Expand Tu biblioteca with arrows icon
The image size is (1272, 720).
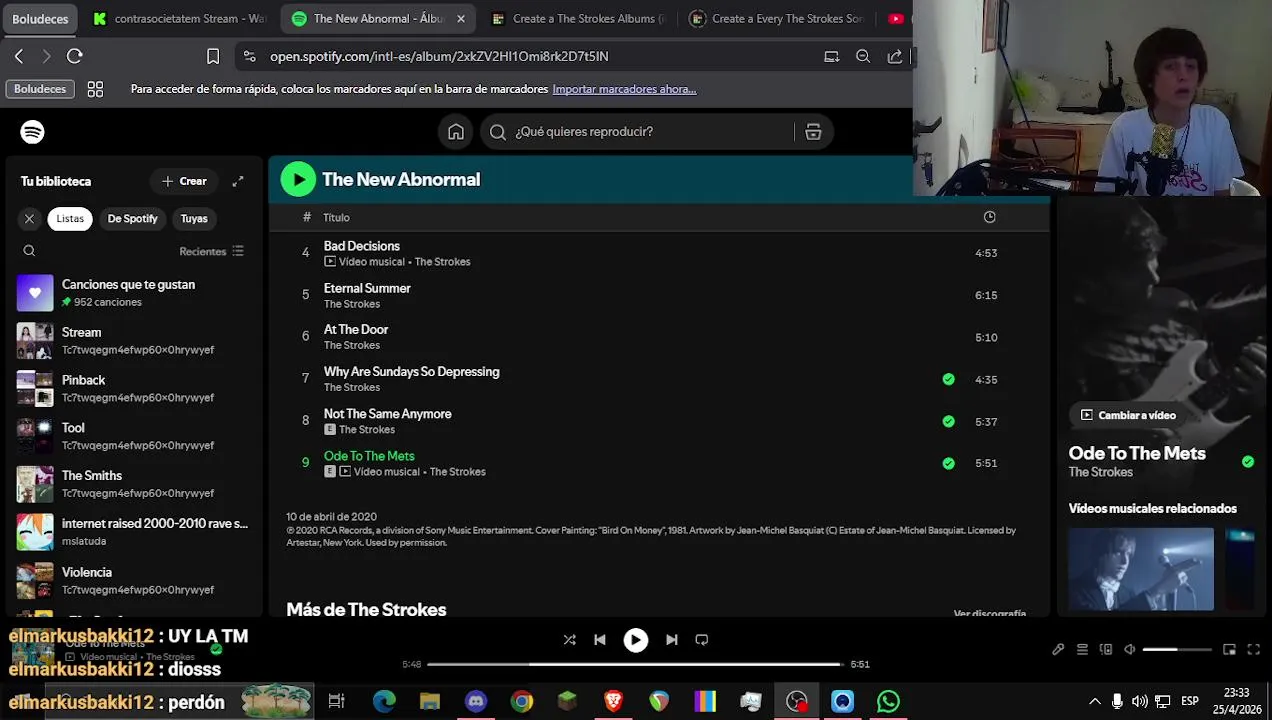pyautogui.click(x=238, y=181)
